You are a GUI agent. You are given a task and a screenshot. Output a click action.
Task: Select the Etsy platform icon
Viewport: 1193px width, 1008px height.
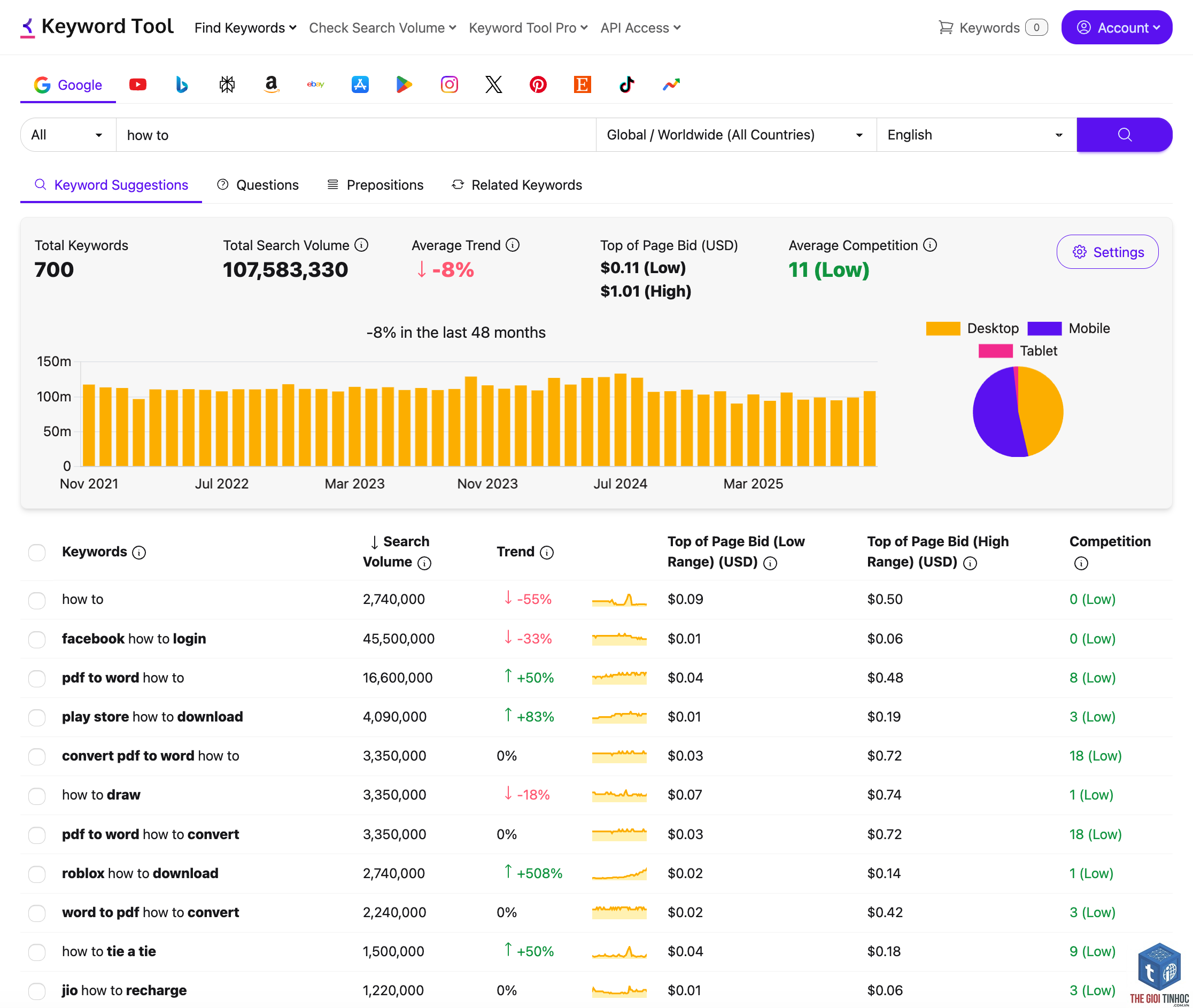click(x=582, y=84)
